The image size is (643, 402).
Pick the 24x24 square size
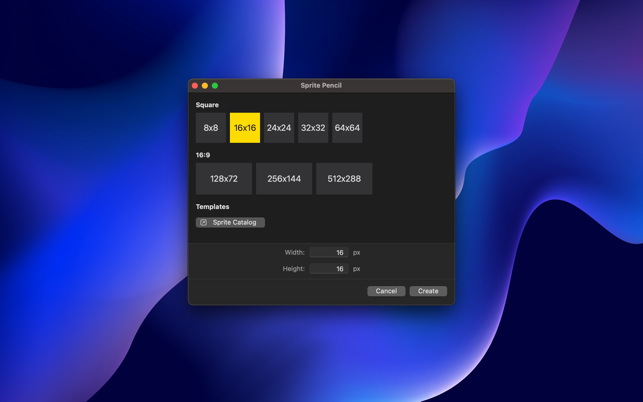279,128
